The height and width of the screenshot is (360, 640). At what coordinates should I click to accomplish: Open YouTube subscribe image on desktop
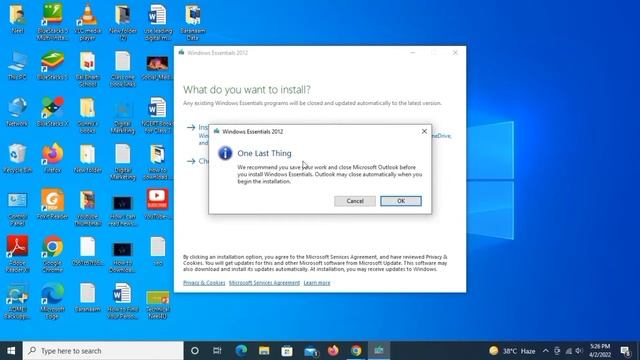tap(158, 205)
